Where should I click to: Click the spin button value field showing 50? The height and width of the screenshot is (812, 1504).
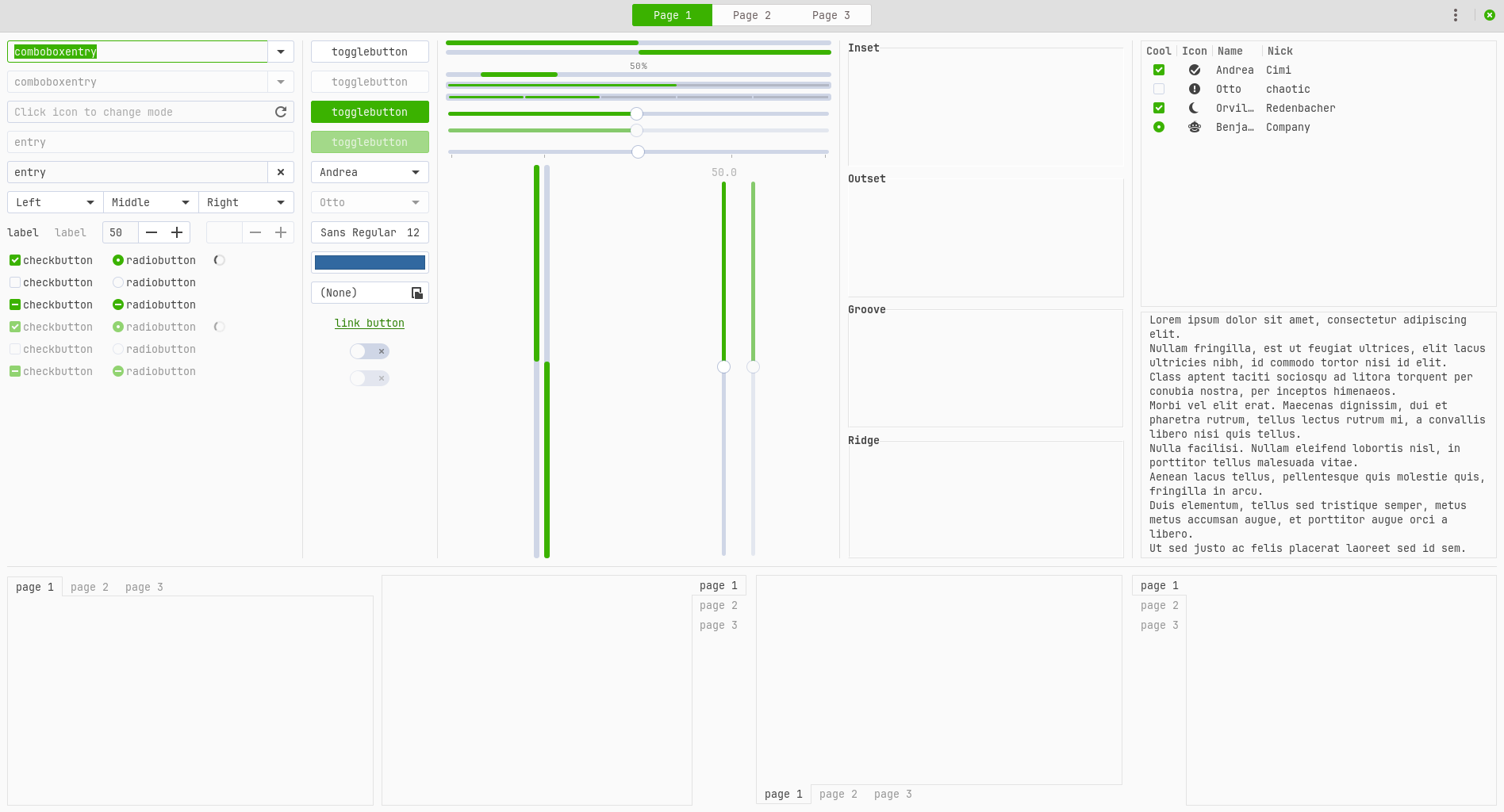coord(121,232)
